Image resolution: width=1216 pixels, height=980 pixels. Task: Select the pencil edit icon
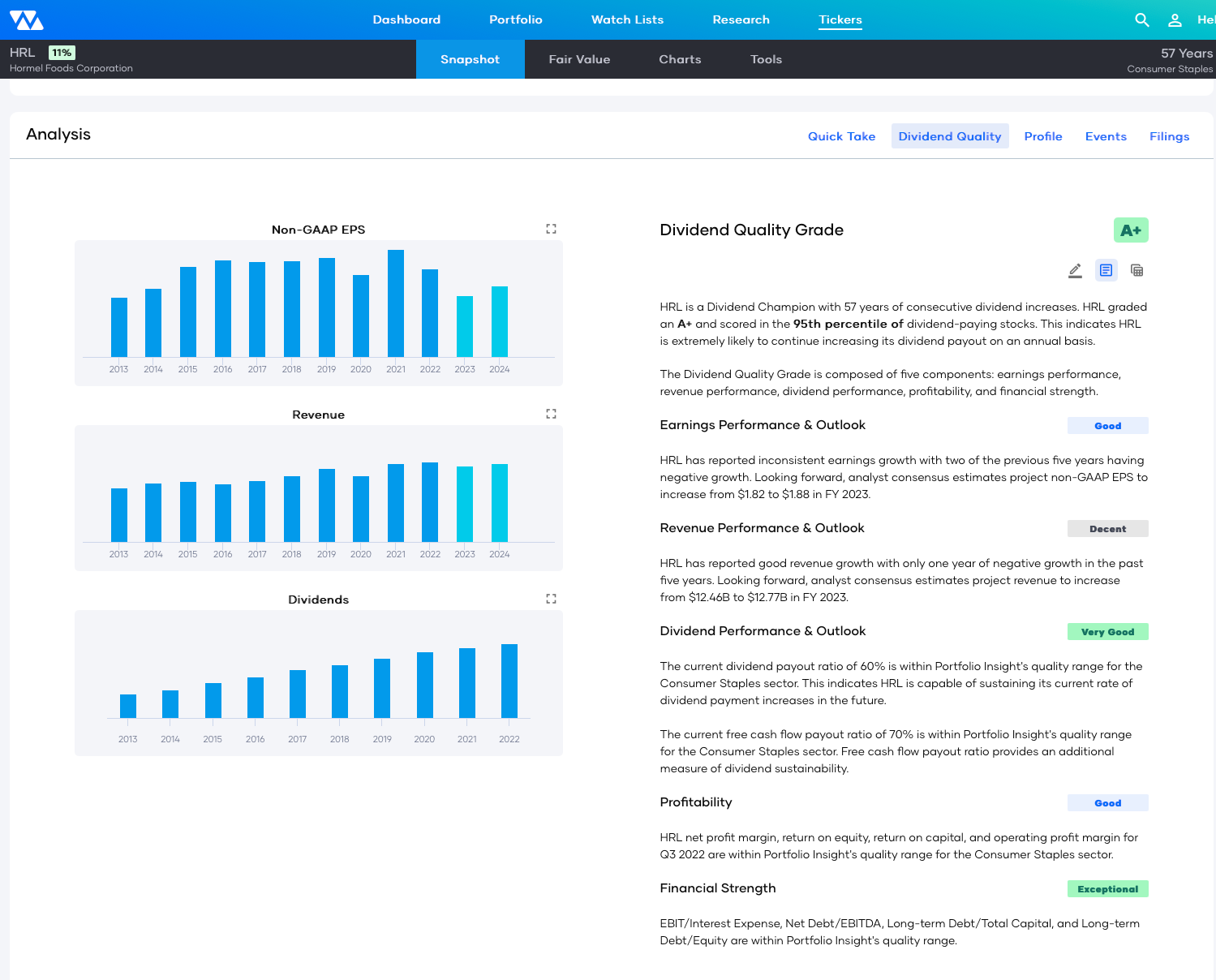coord(1075,270)
